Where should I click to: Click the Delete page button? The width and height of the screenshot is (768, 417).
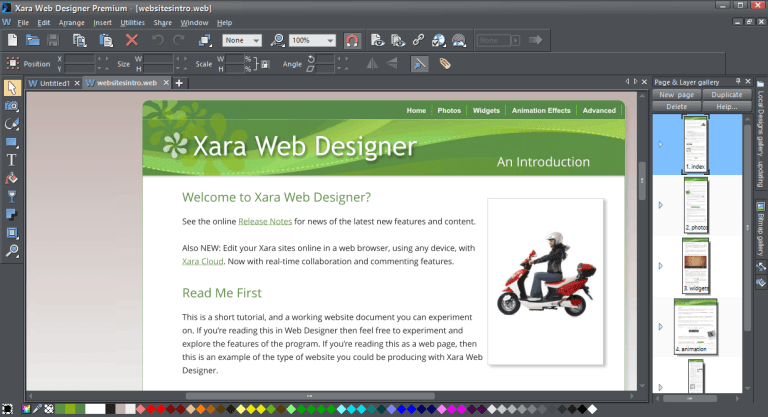[676, 106]
